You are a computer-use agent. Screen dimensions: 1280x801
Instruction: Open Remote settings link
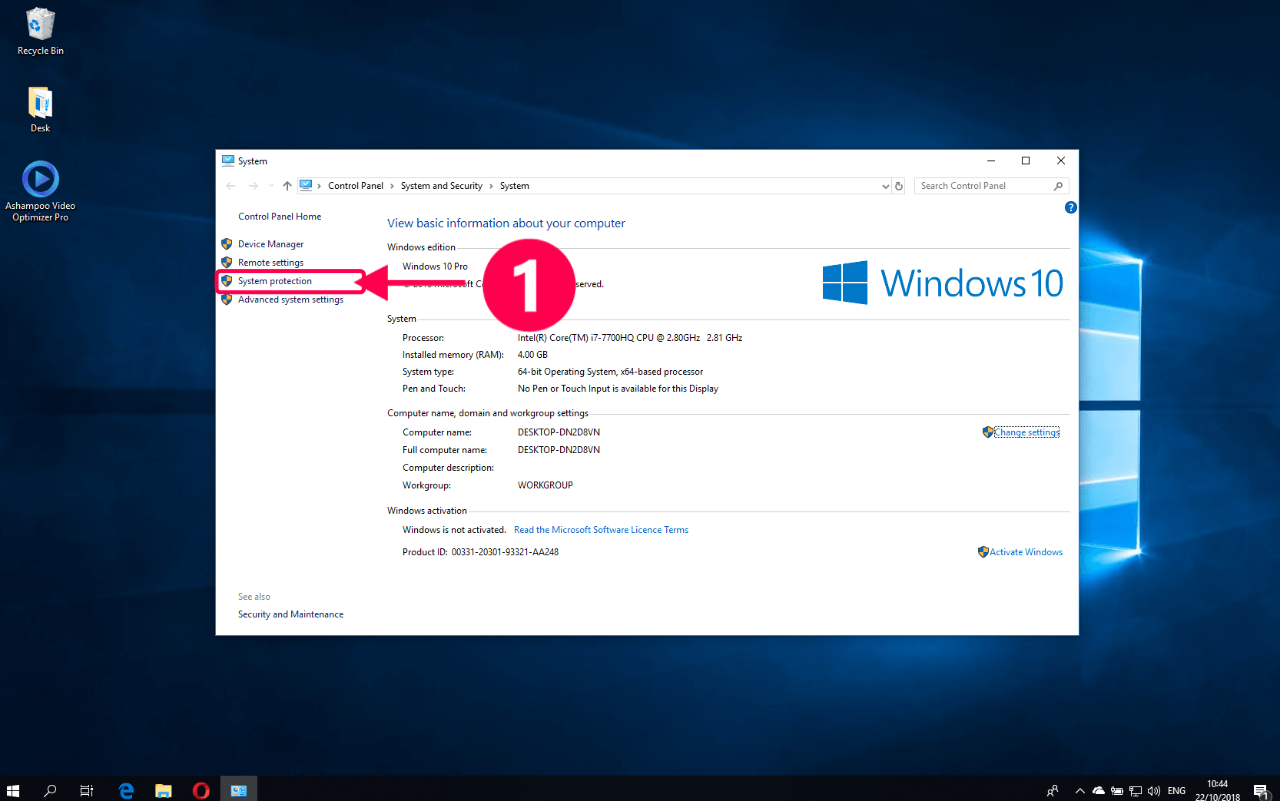[x=270, y=263]
